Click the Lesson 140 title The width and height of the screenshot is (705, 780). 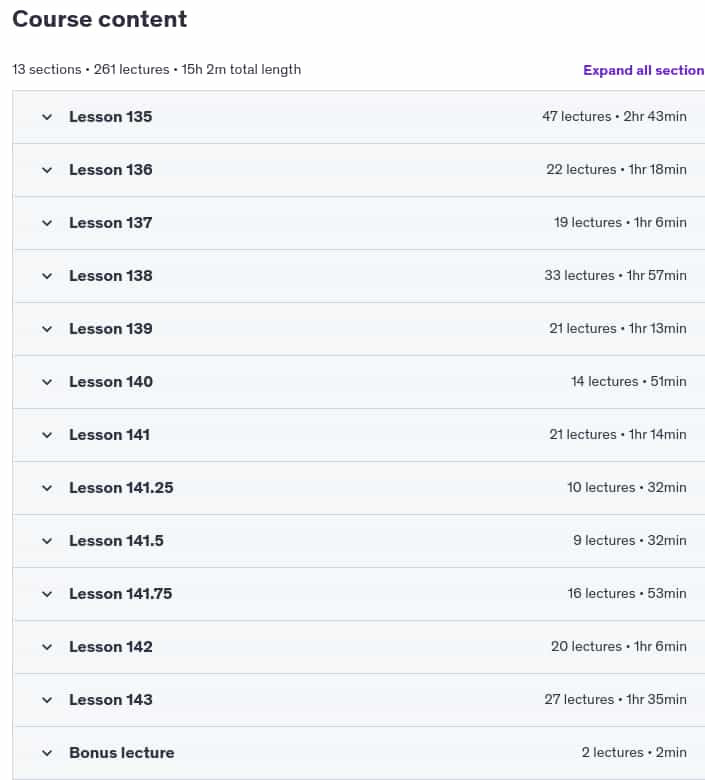pos(111,382)
